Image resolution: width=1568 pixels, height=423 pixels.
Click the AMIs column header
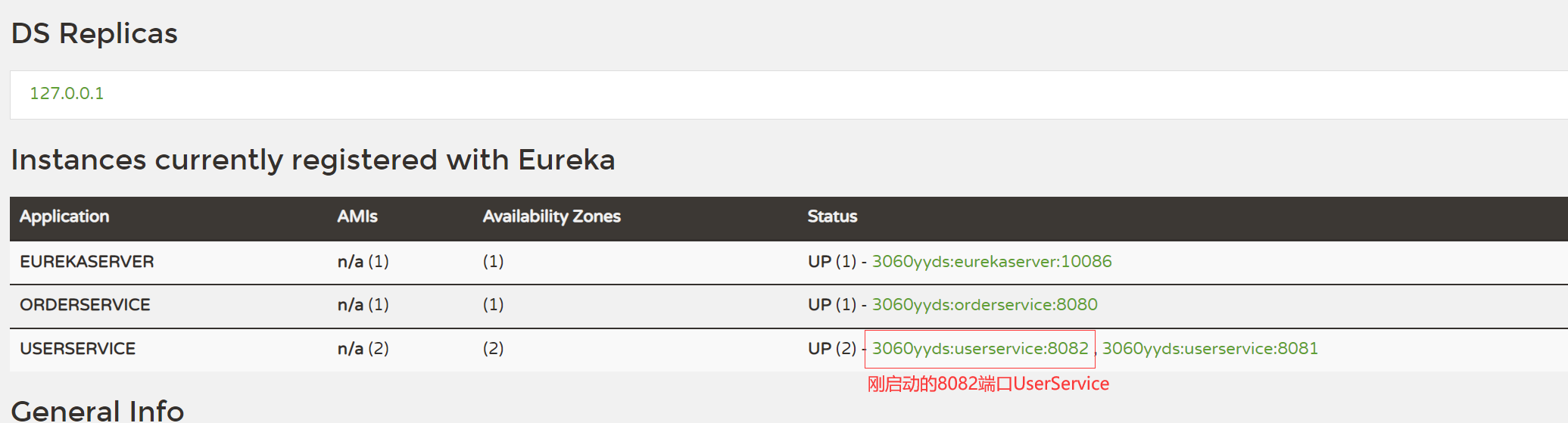click(x=357, y=216)
